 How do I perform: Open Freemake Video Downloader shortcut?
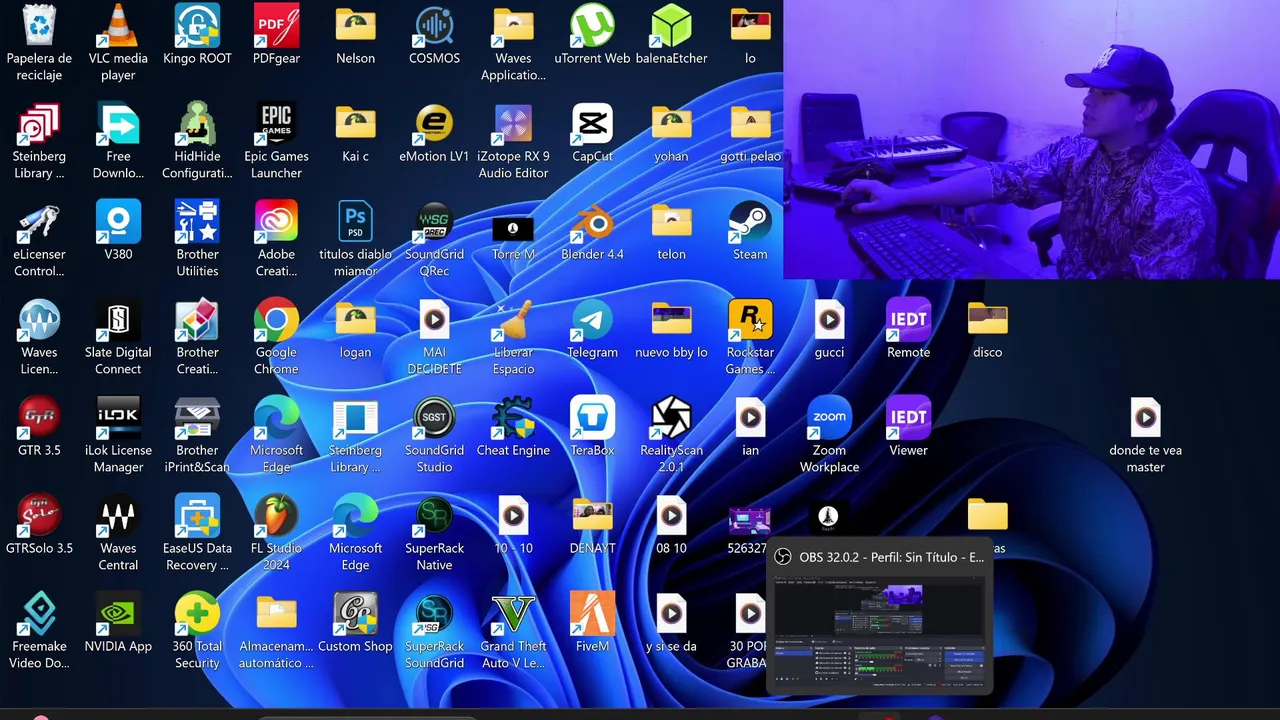tap(39, 615)
